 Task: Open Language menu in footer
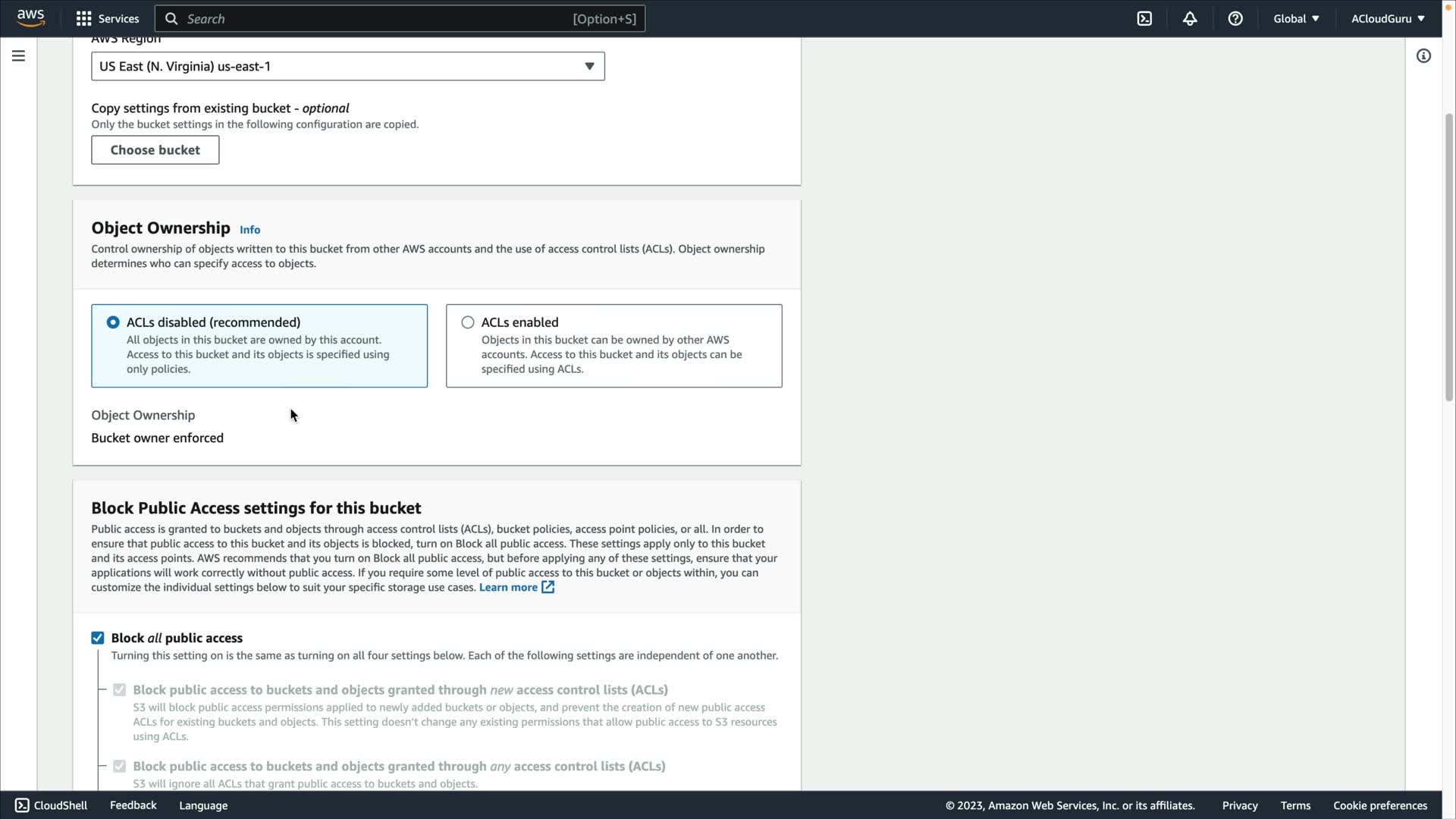tap(203, 805)
